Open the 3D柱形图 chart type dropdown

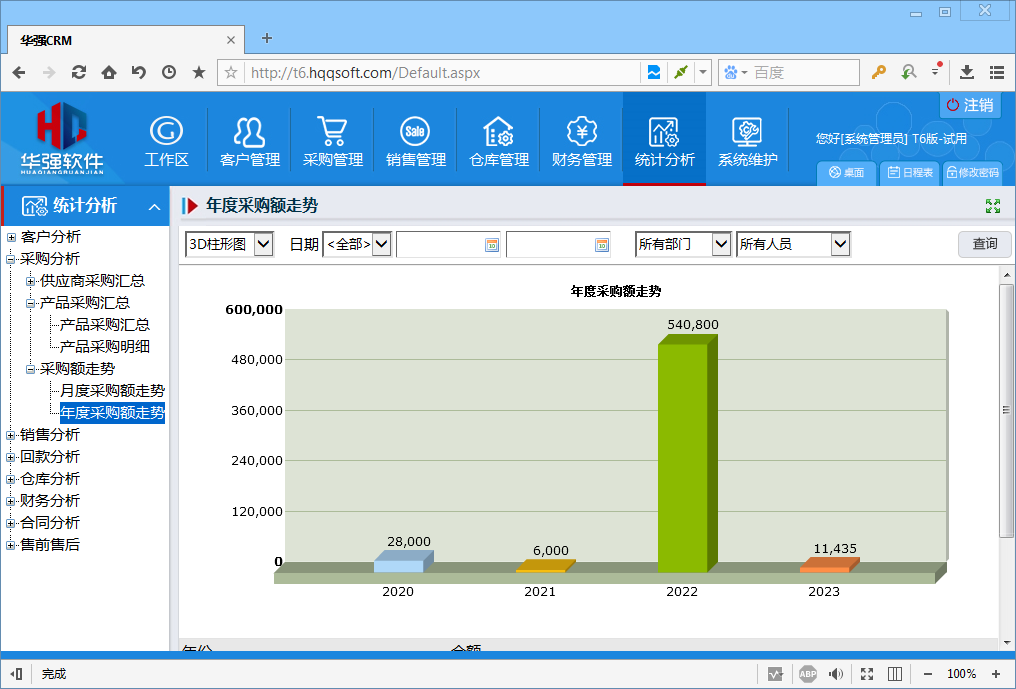pos(229,244)
